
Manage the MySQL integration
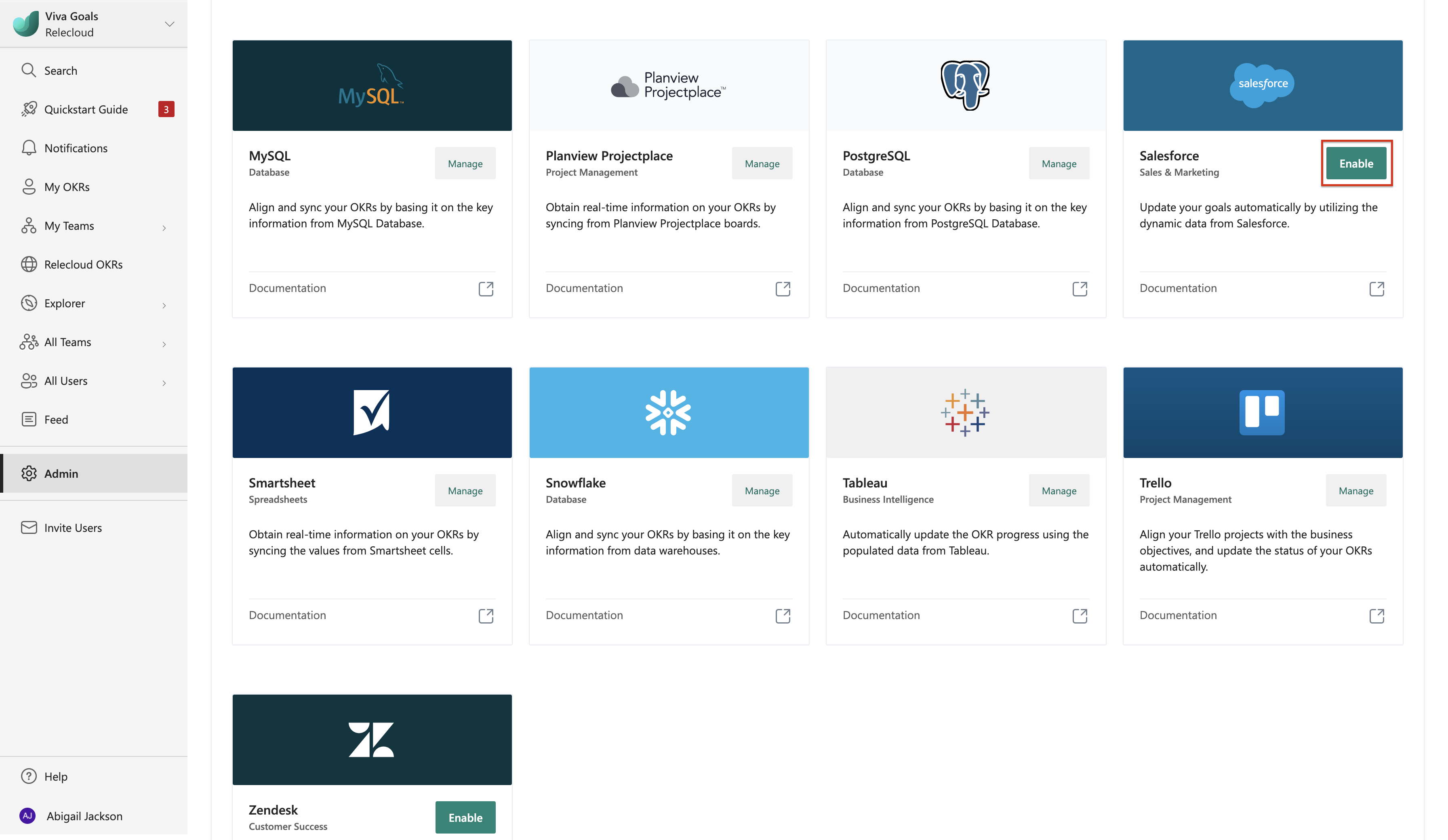[465, 163]
